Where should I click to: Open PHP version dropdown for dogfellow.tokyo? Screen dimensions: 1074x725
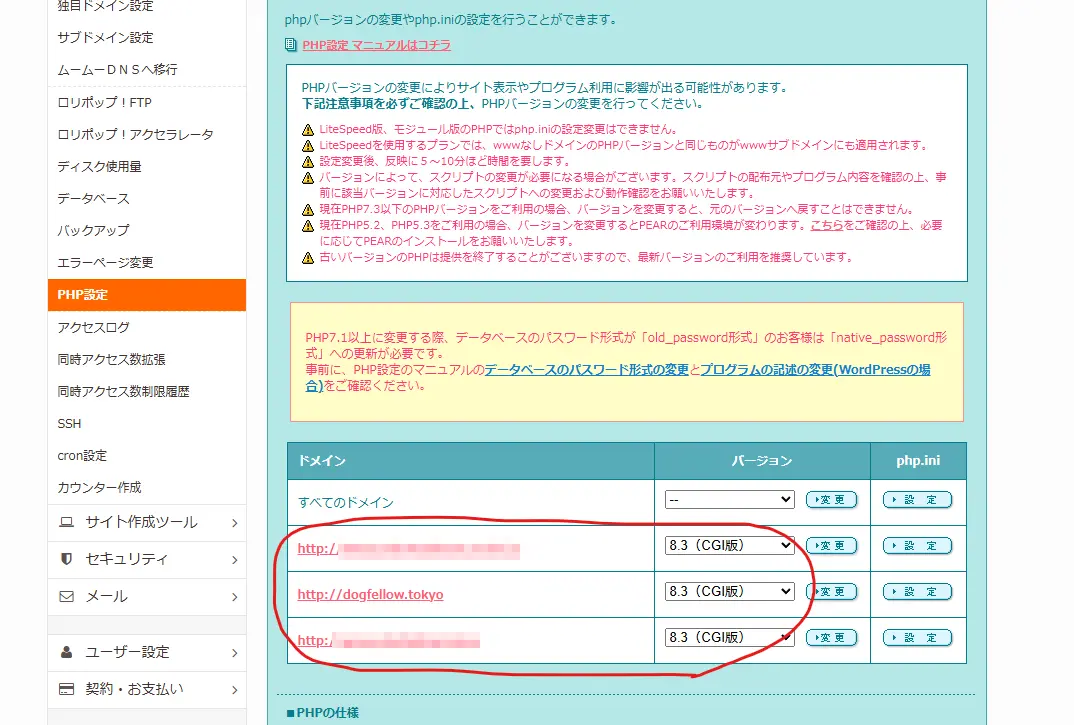tap(729, 592)
